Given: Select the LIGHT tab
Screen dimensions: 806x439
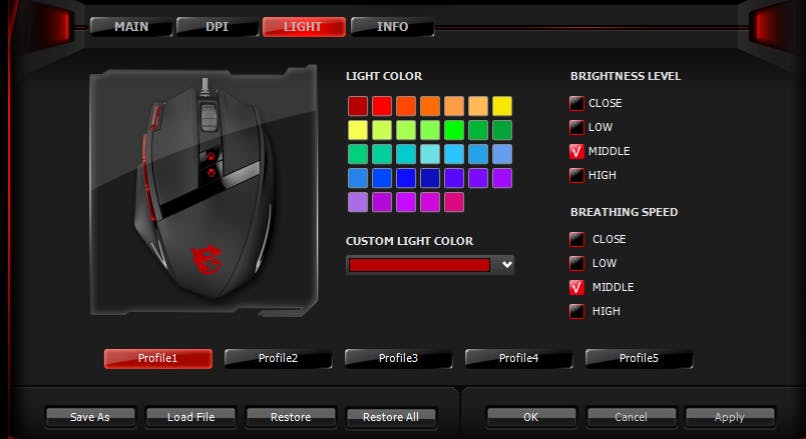Looking at the screenshot, I should click(x=303, y=27).
